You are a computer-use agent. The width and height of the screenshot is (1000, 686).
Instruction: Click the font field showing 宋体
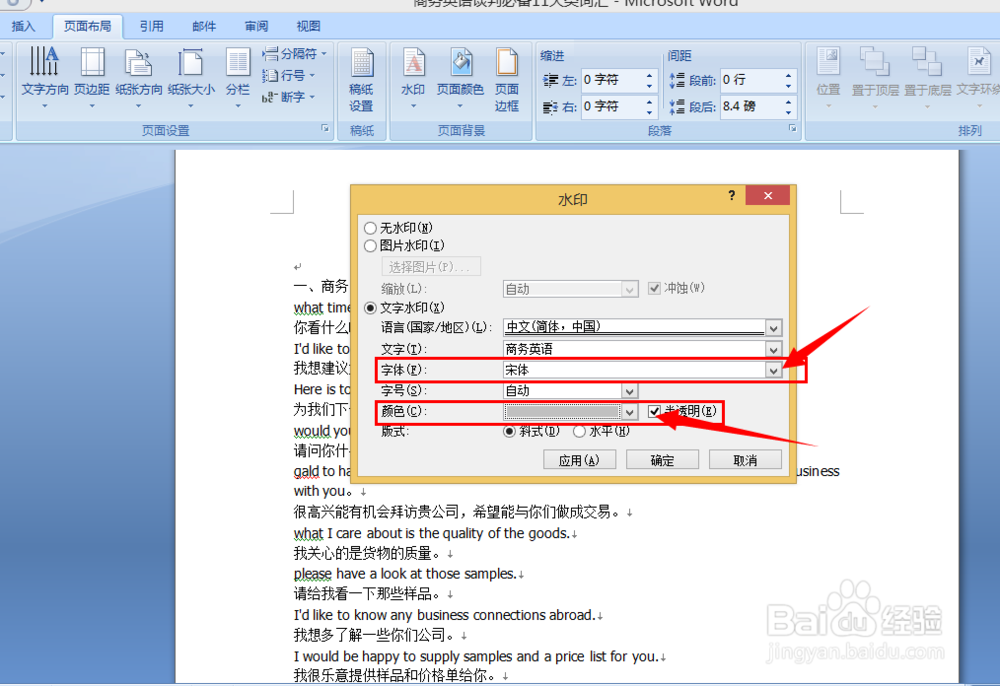tap(634, 370)
